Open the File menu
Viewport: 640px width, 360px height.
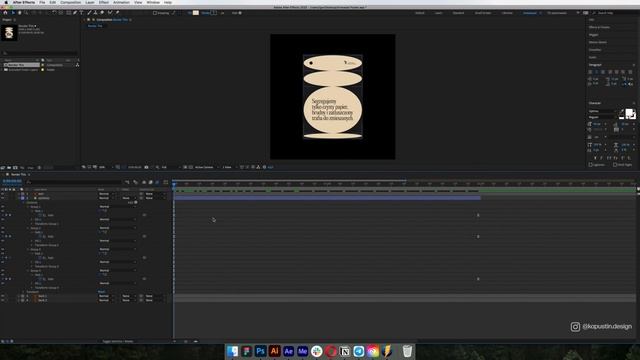(x=42, y=2)
